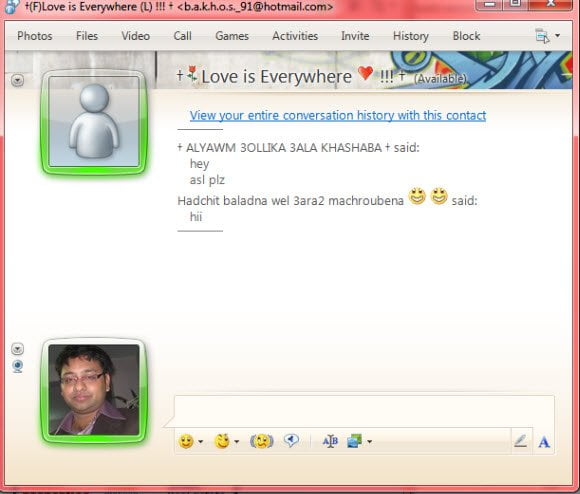Open the Activities menu
This screenshot has height=494, width=580.
click(295, 36)
